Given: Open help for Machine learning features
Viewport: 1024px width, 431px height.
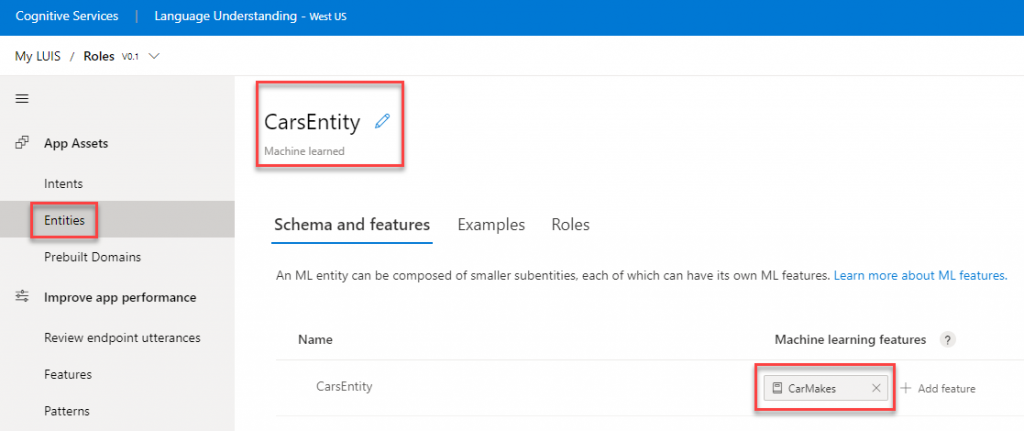Looking at the screenshot, I should [x=947, y=340].
